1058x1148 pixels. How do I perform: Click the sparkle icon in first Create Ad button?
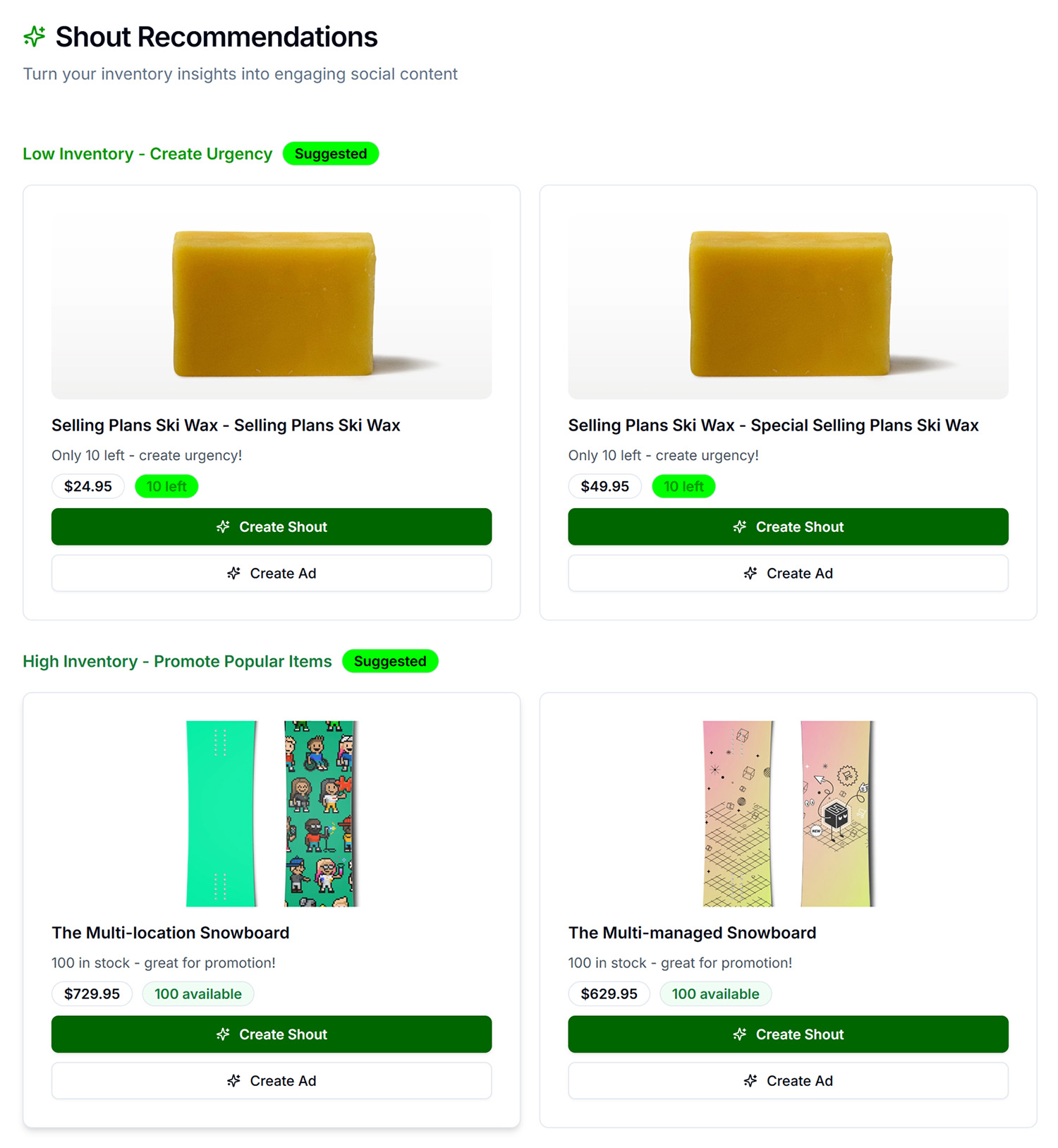point(233,573)
